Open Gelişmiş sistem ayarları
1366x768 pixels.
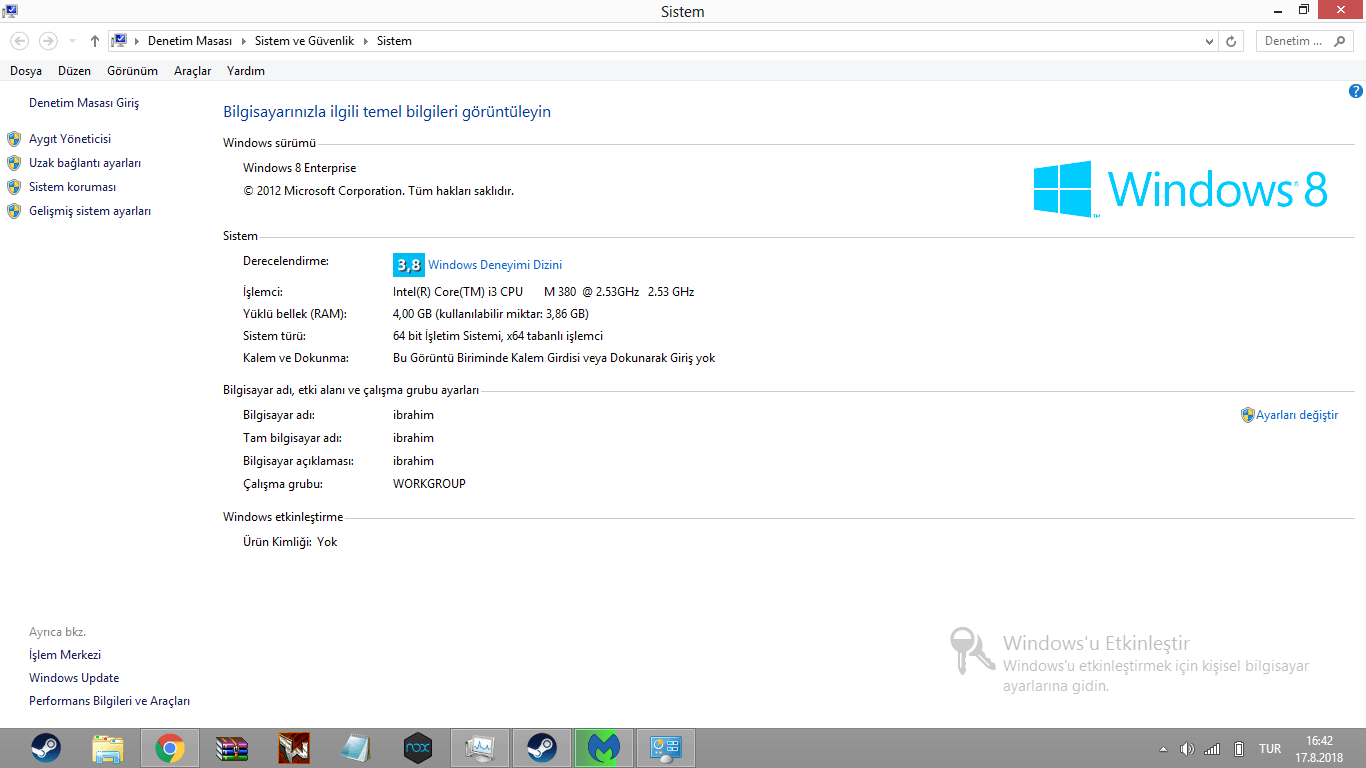90,211
